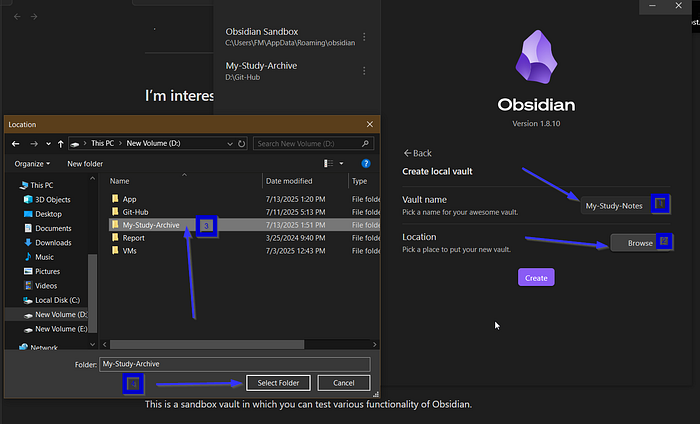This screenshot has height=424, width=700.
Task: Click the drive icon in address bar
Action: tap(75, 144)
